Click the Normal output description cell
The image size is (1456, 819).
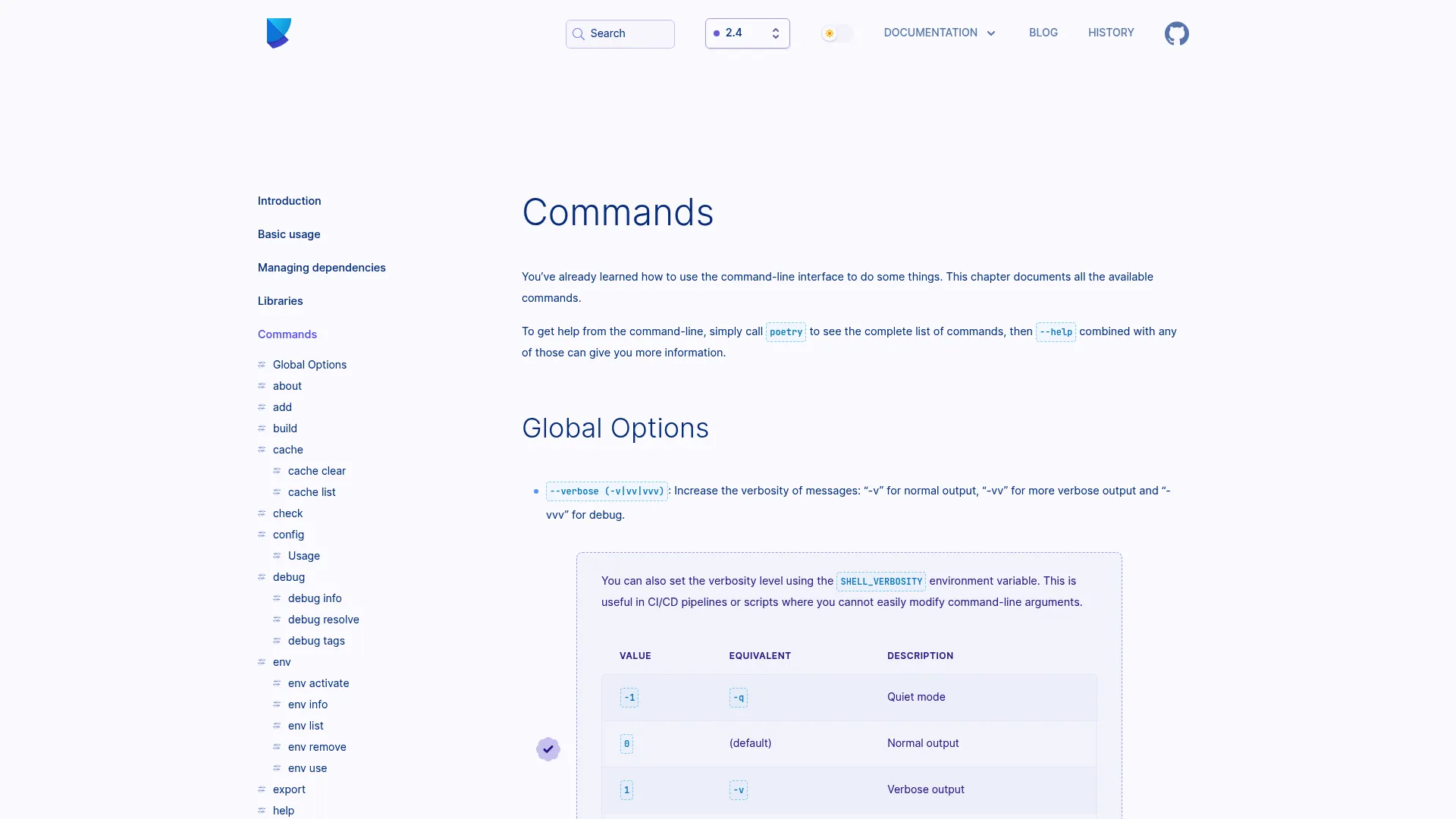923,743
